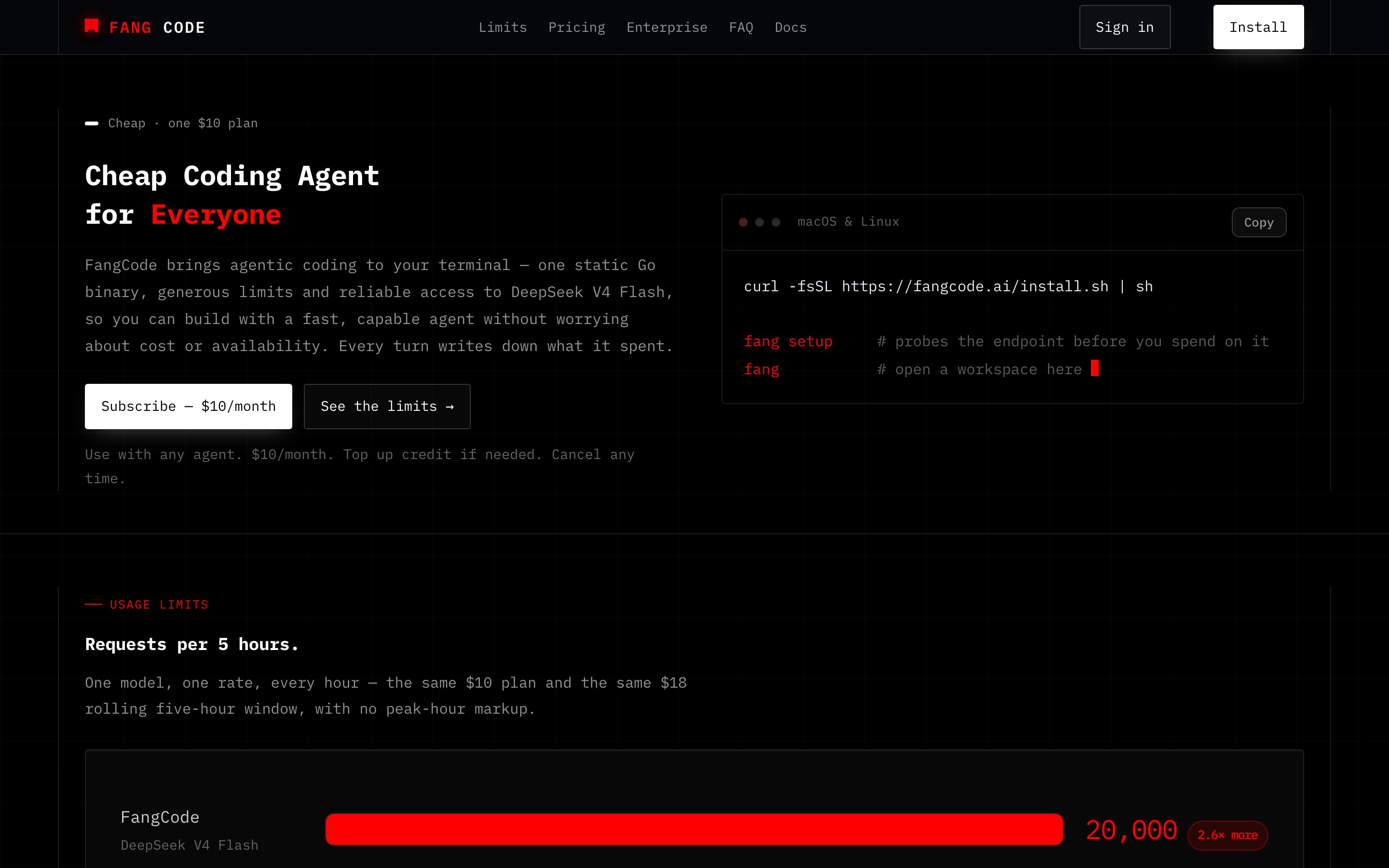Click the 'Cheap · one $10 plan' tagline
The image size is (1389, 868).
pos(182,123)
